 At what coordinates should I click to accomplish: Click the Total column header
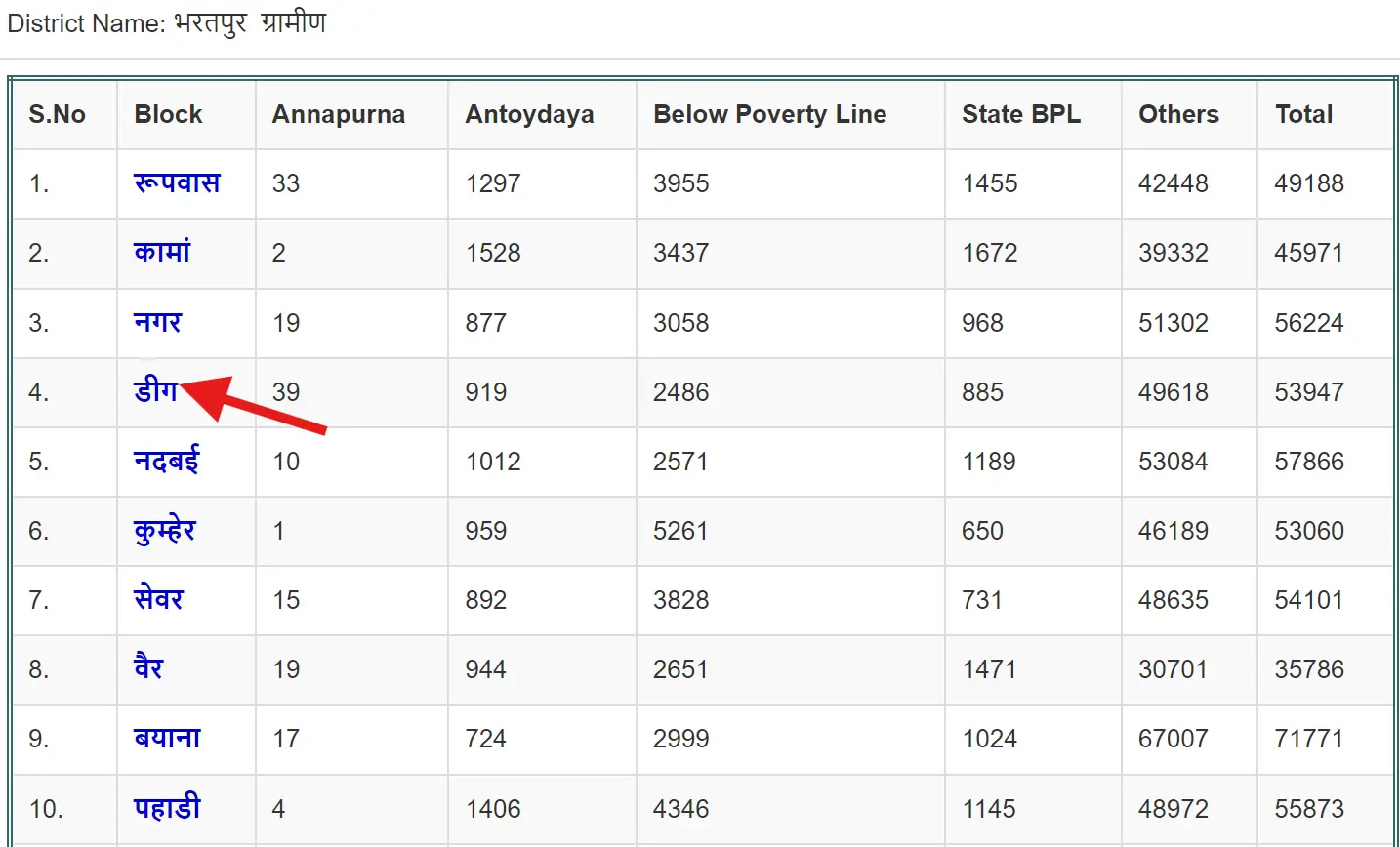coord(1303,114)
